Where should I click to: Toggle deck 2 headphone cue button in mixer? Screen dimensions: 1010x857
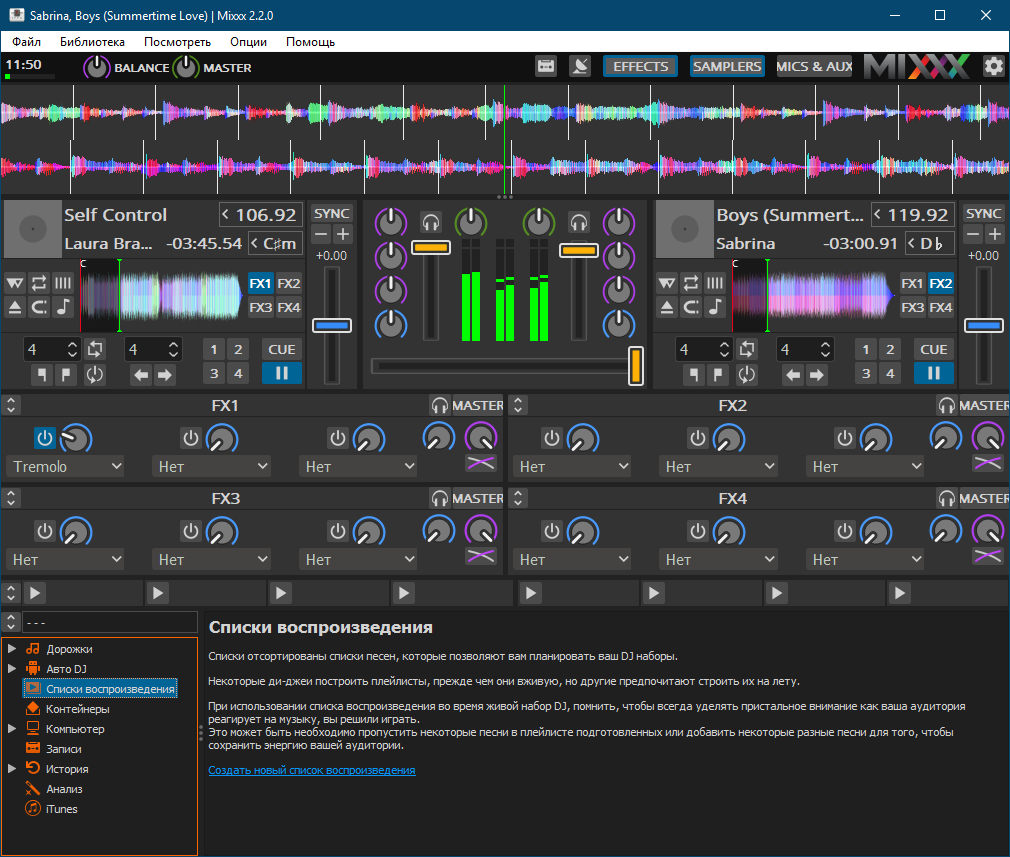(x=578, y=222)
